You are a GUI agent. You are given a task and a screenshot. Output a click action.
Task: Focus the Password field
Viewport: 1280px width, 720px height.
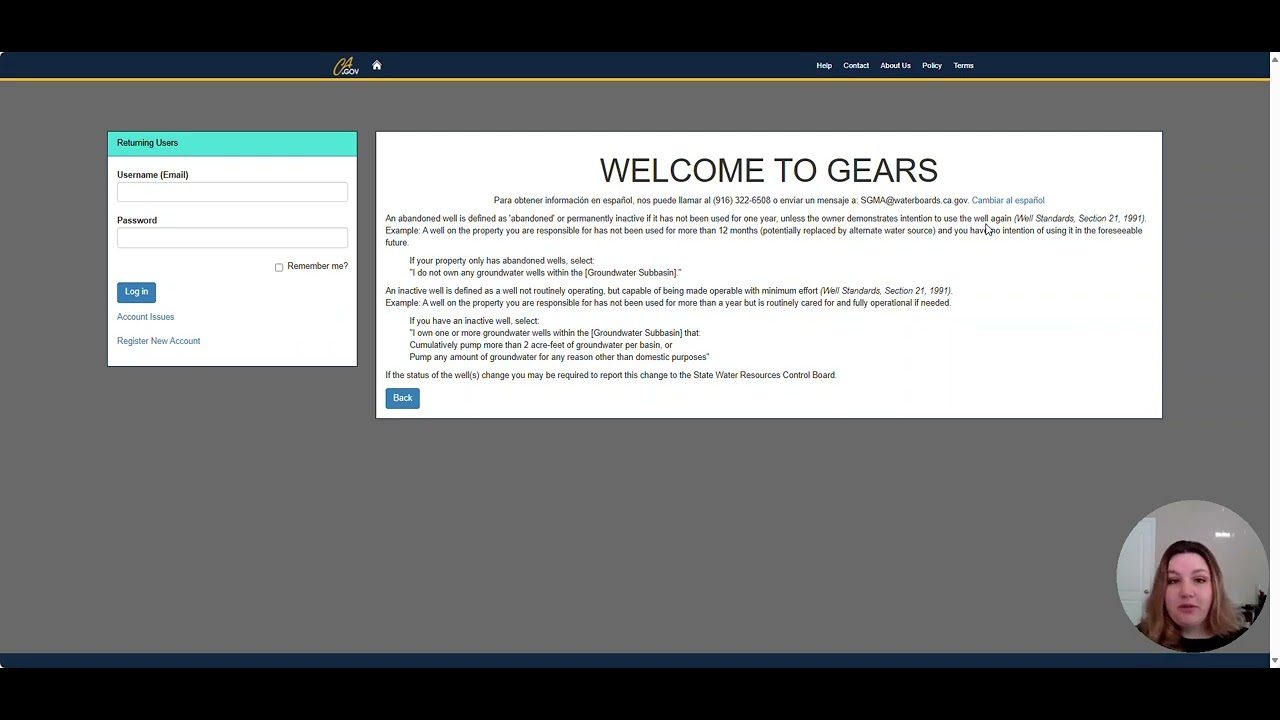click(x=232, y=238)
